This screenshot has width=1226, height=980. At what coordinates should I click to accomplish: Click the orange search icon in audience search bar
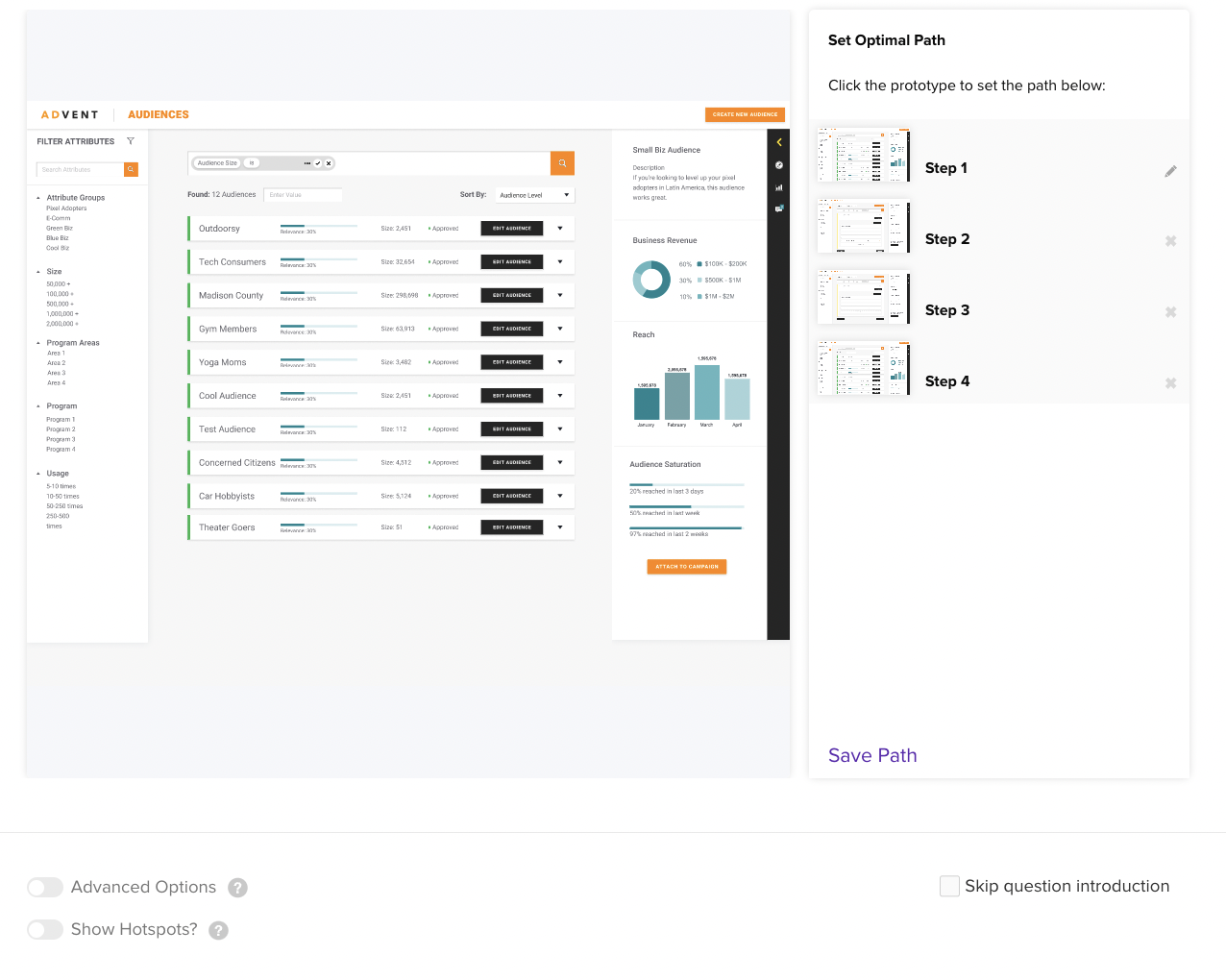pyautogui.click(x=562, y=163)
